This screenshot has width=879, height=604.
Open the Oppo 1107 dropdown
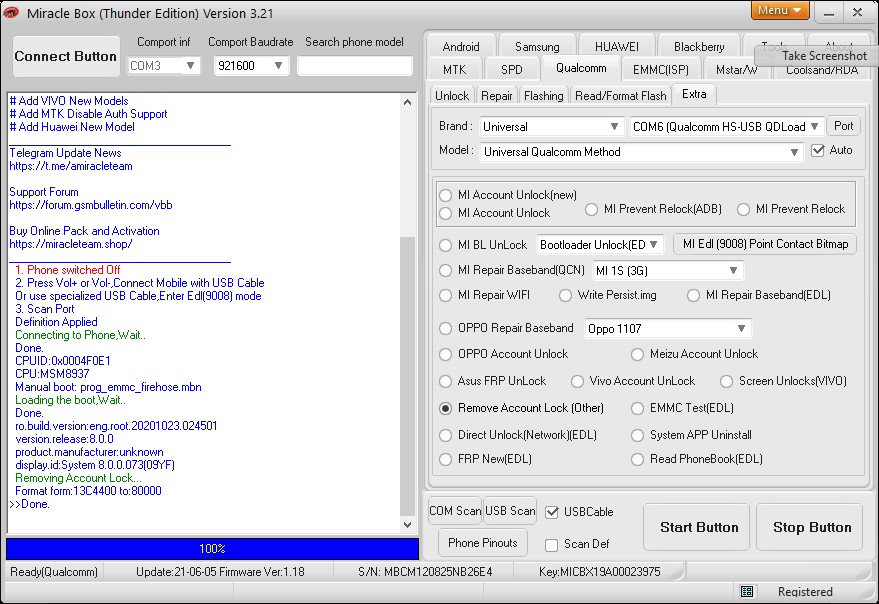point(668,329)
